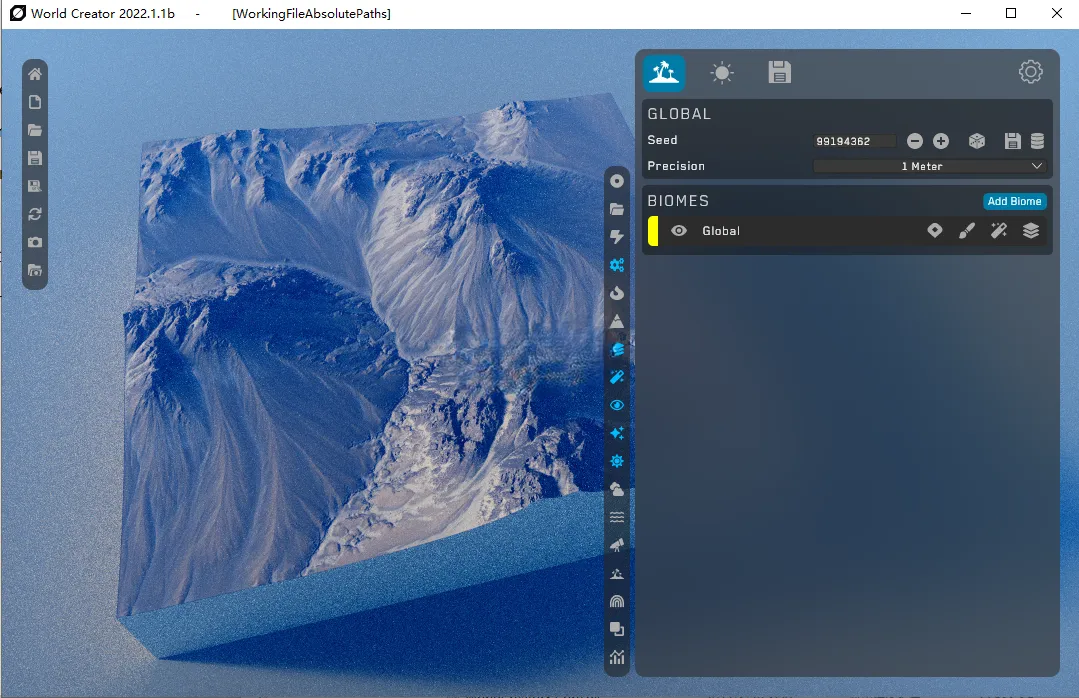Click the magic wand icon on Global biome
Viewport: 1079px width, 698px height.
(x=999, y=231)
